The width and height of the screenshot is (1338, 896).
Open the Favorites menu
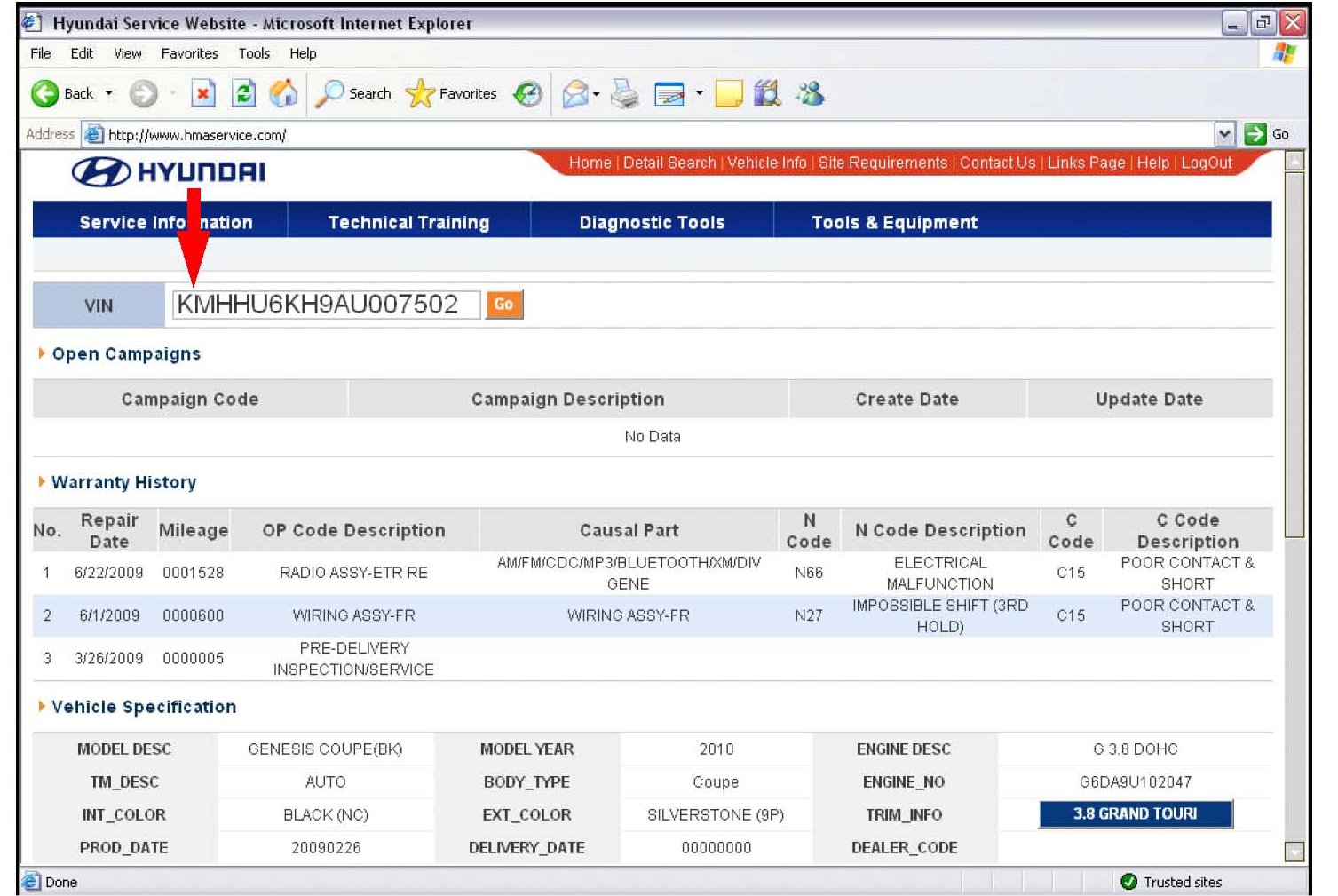[189, 53]
